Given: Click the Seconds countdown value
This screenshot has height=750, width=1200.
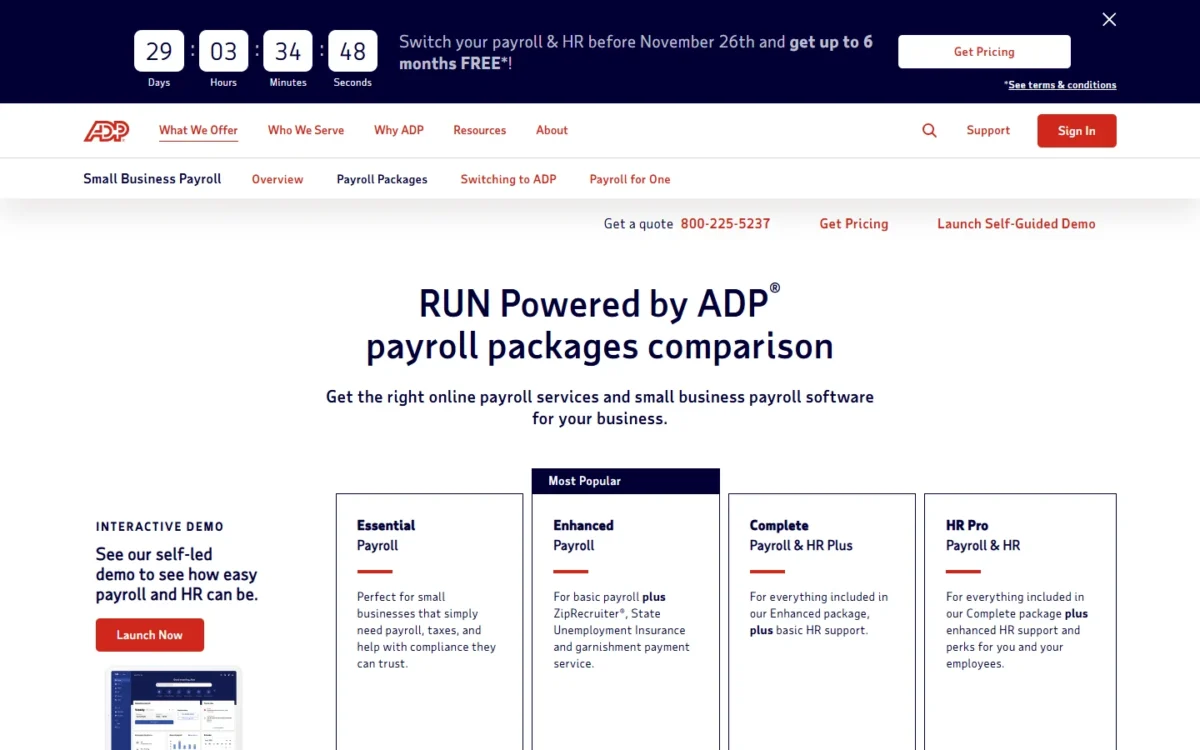Looking at the screenshot, I should [353, 51].
